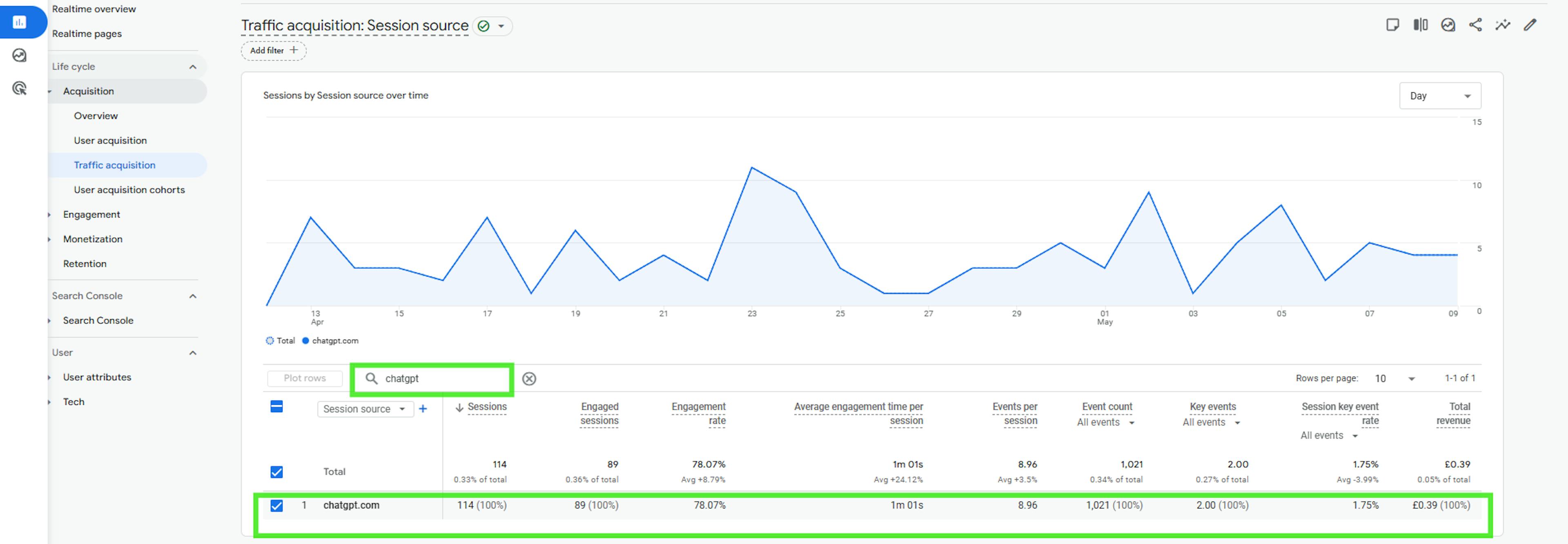The image size is (1568, 544).
Task: Clear the chatgpt search with X icon
Action: click(x=529, y=378)
